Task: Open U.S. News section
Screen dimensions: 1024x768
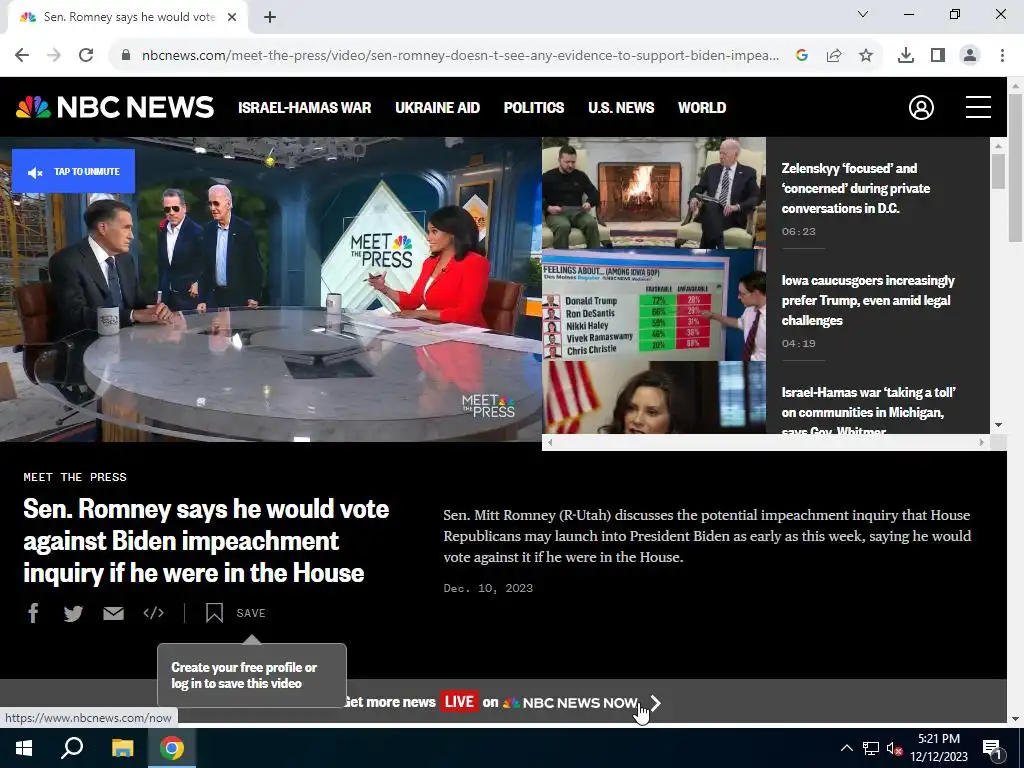Action: (621, 108)
